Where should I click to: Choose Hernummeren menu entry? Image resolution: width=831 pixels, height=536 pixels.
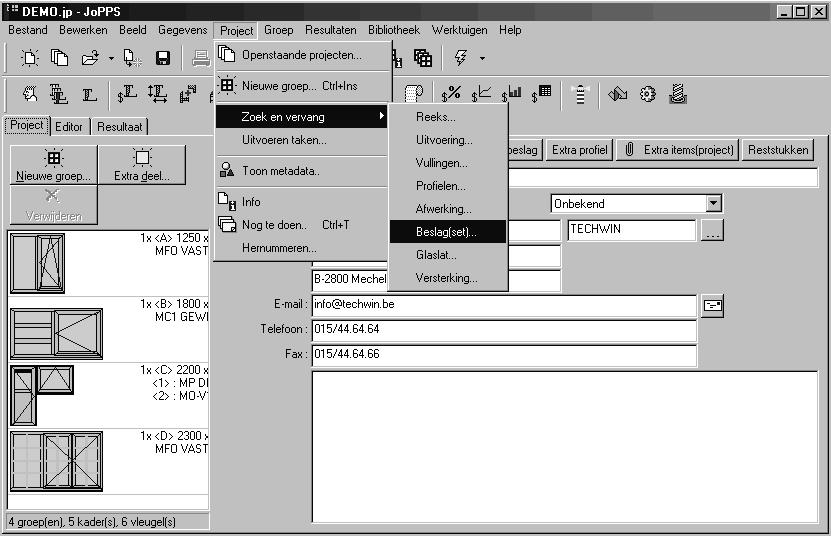pyautogui.click(x=302, y=248)
